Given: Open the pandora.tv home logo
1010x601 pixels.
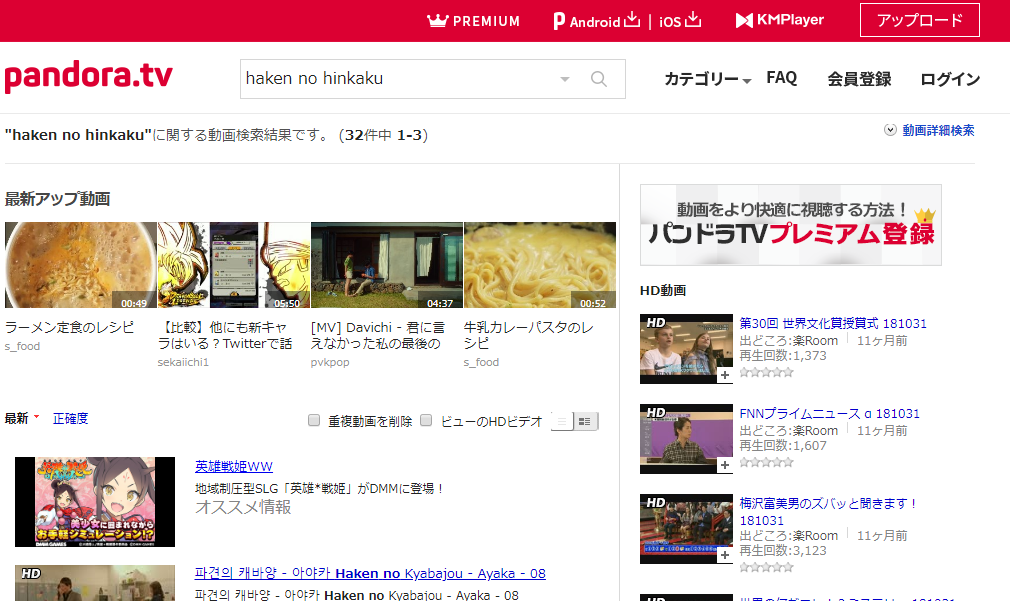Looking at the screenshot, I should click(88, 76).
